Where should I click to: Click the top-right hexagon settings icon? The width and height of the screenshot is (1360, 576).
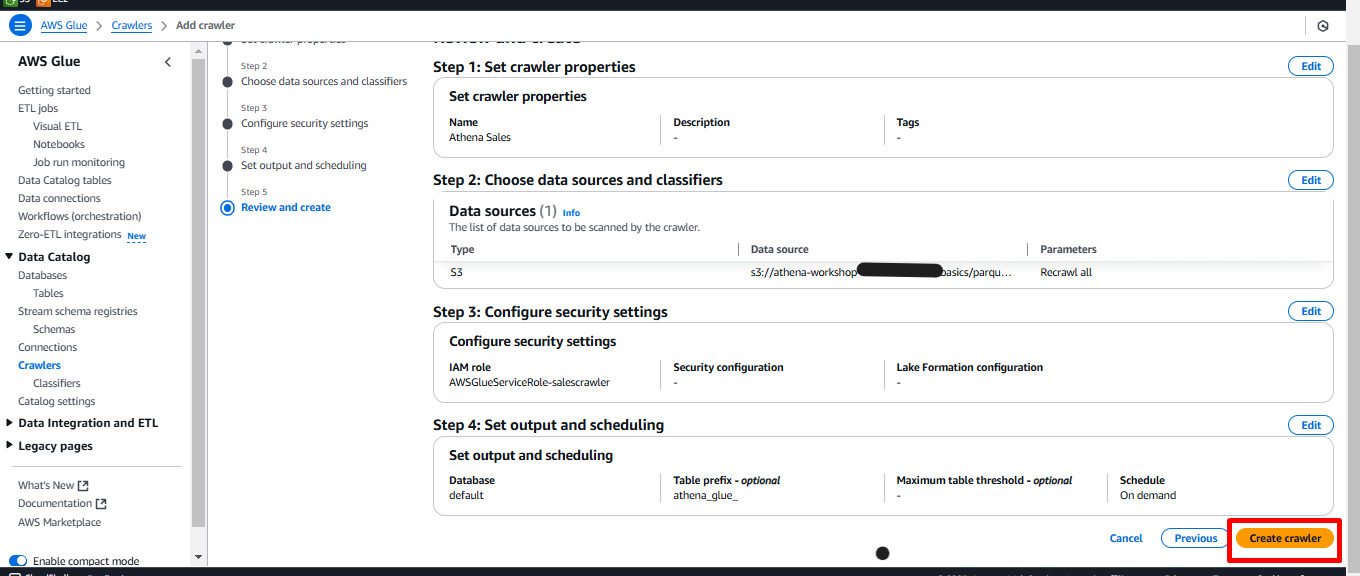tap(1322, 26)
